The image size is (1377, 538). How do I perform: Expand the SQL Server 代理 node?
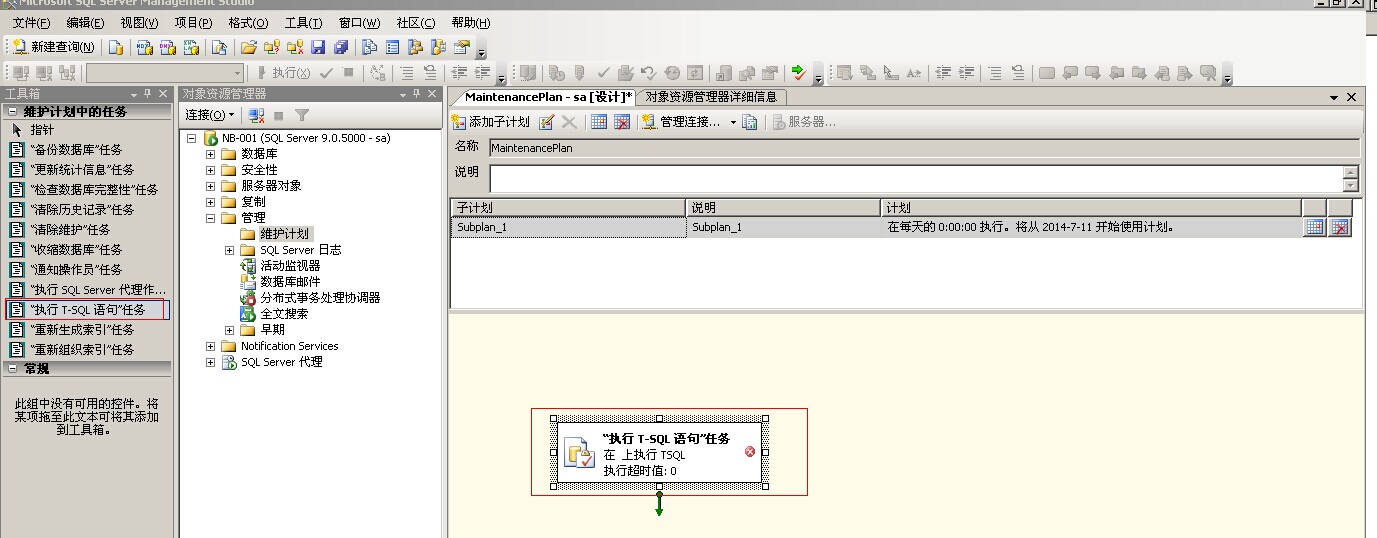[211, 362]
